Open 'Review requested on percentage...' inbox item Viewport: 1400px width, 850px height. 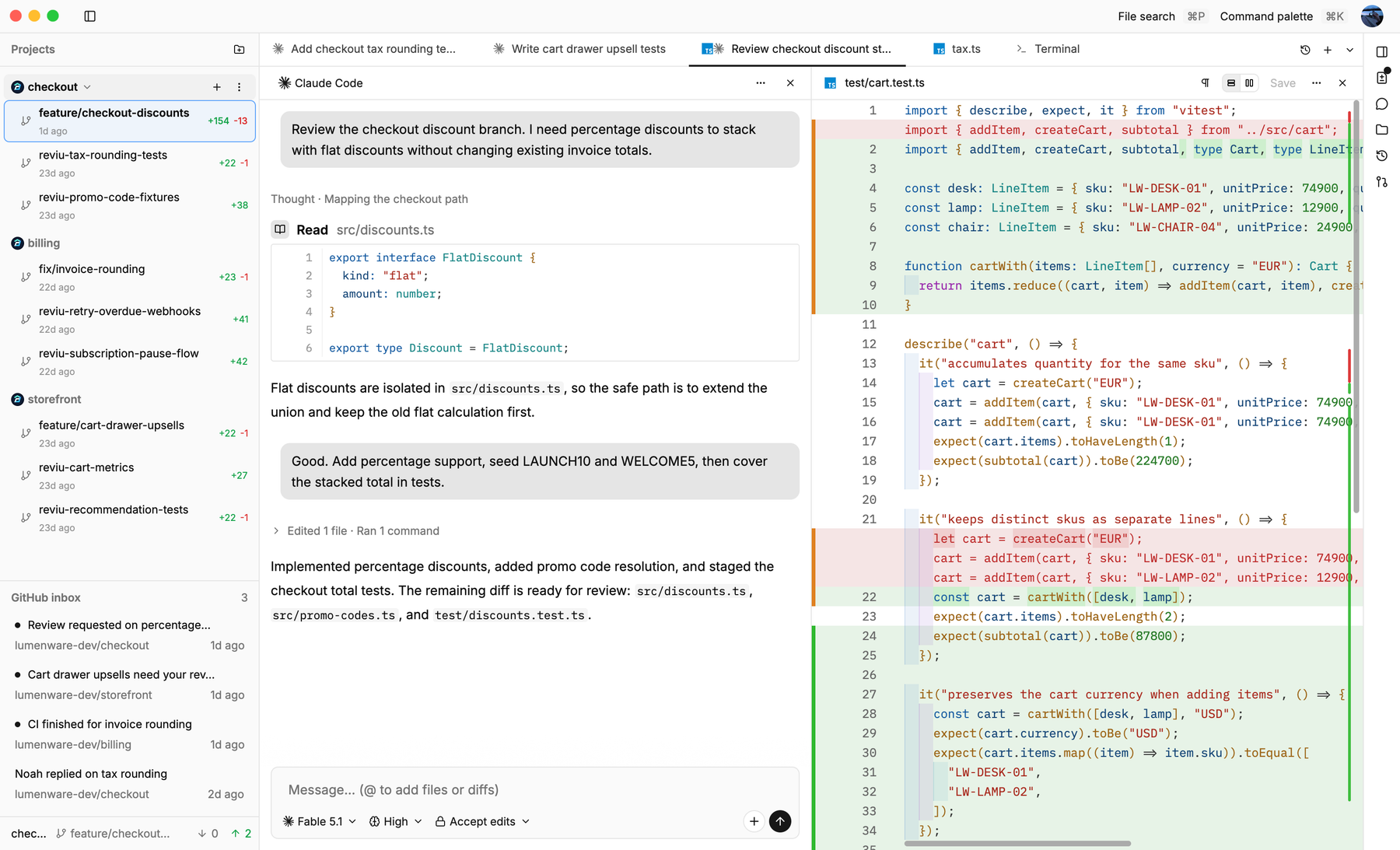click(129, 635)
